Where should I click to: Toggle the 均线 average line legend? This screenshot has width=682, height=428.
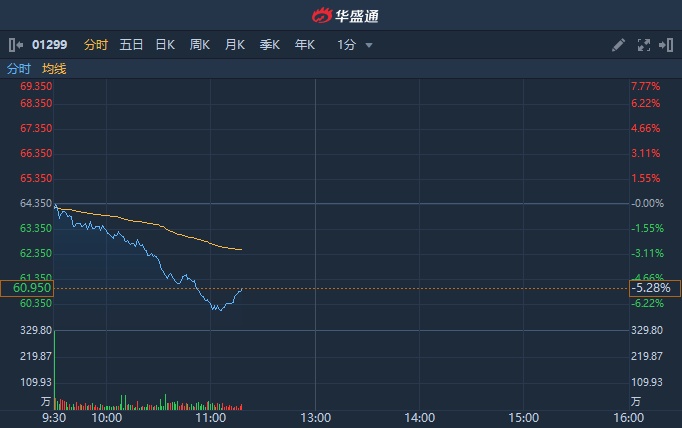tap(54, 69)
